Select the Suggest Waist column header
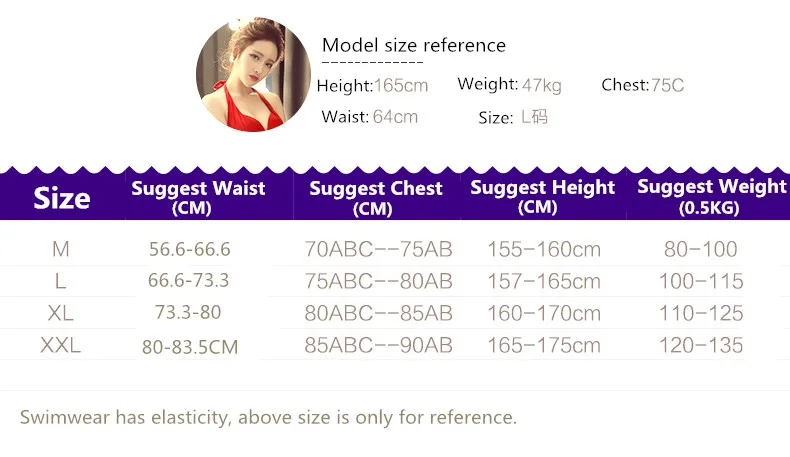Screen dimensions: 790x457 (198, 197)
